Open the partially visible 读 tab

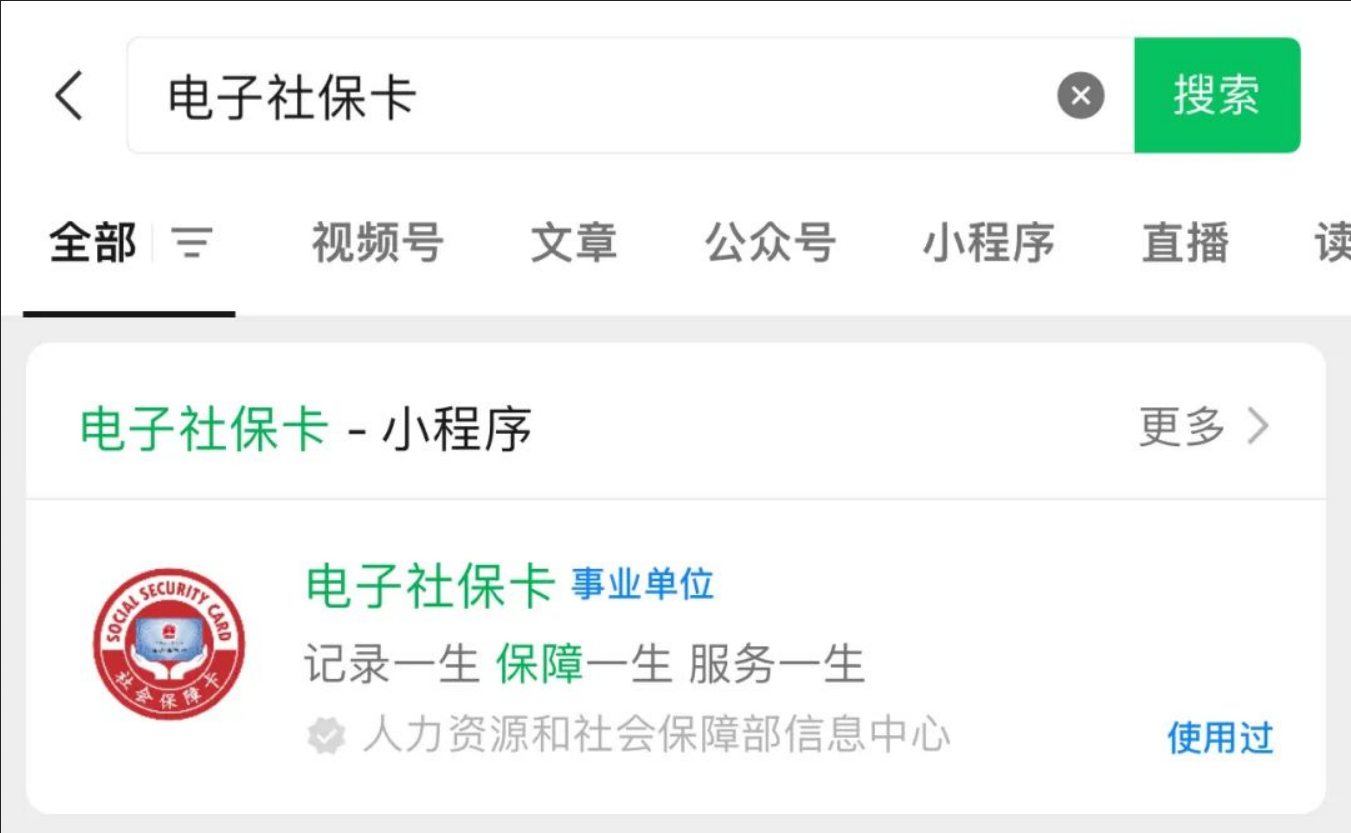point(1332,243)
